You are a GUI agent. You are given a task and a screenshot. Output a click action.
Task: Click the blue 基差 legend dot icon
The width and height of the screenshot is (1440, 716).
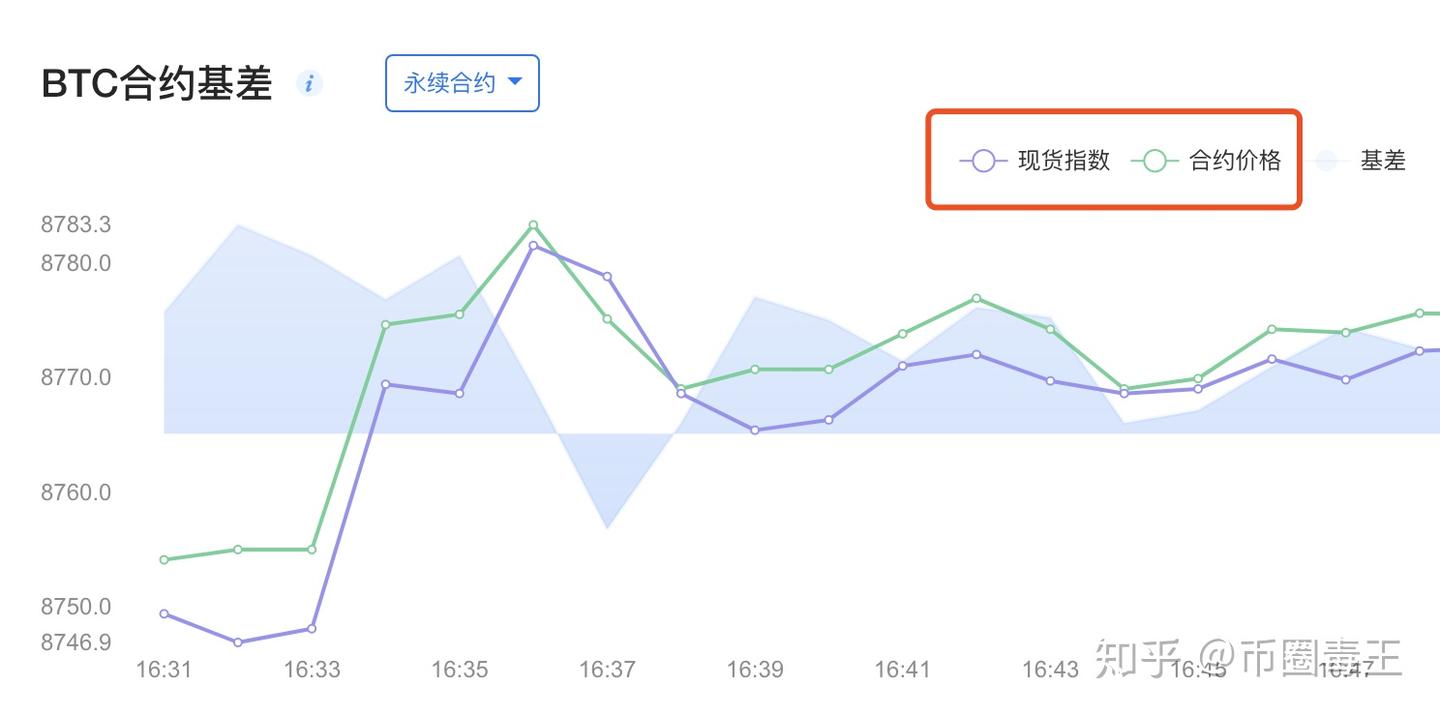tap(1326, 160)
